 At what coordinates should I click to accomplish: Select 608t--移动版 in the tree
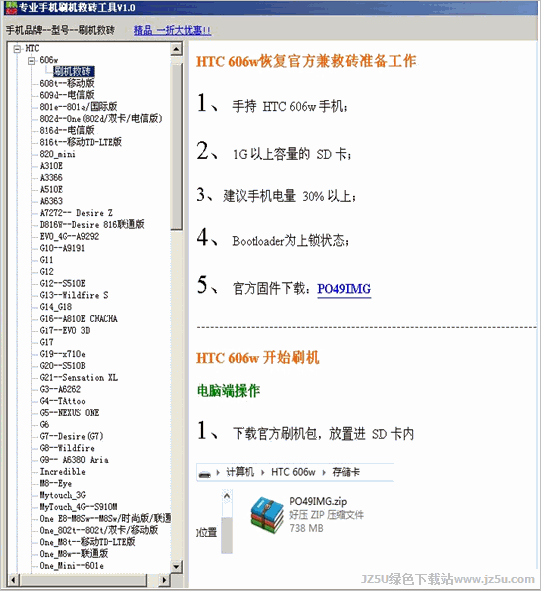tap(67, 83)
